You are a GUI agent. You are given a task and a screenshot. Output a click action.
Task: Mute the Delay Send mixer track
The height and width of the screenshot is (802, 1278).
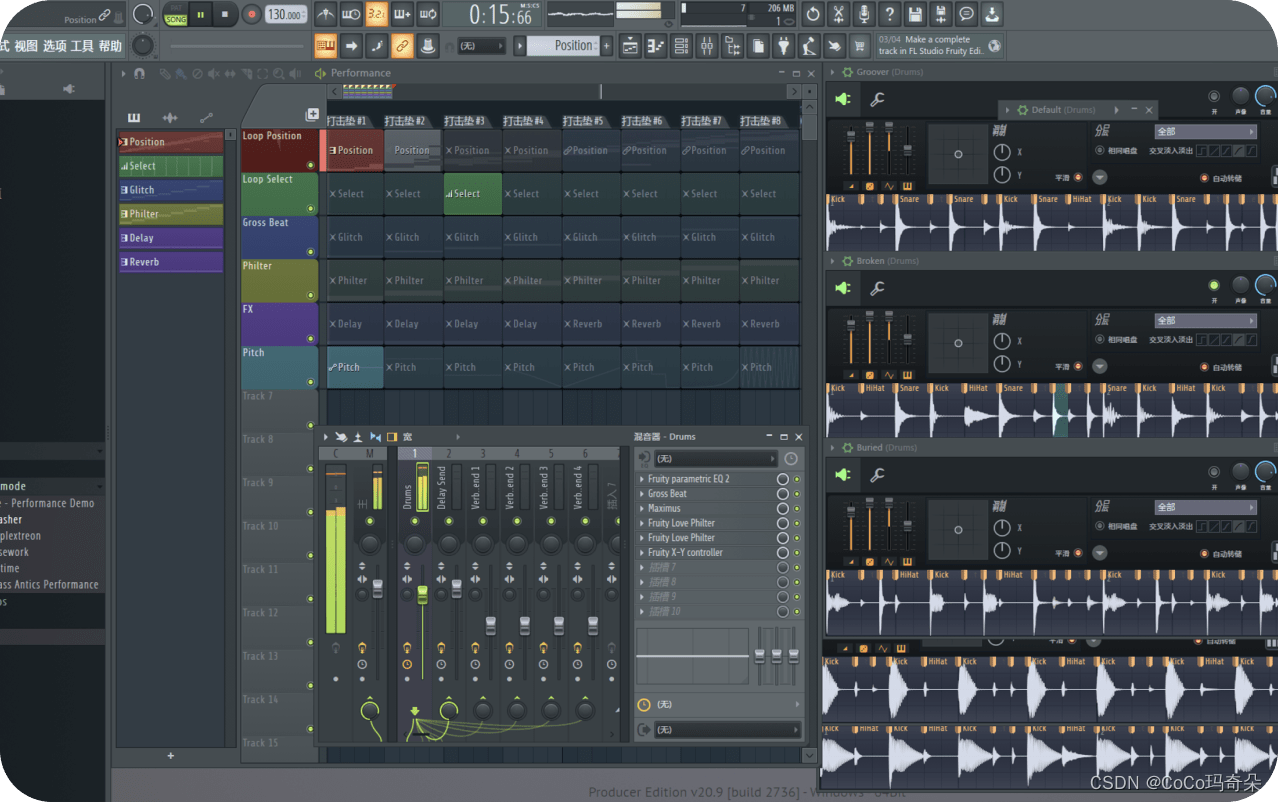(448, 521)
